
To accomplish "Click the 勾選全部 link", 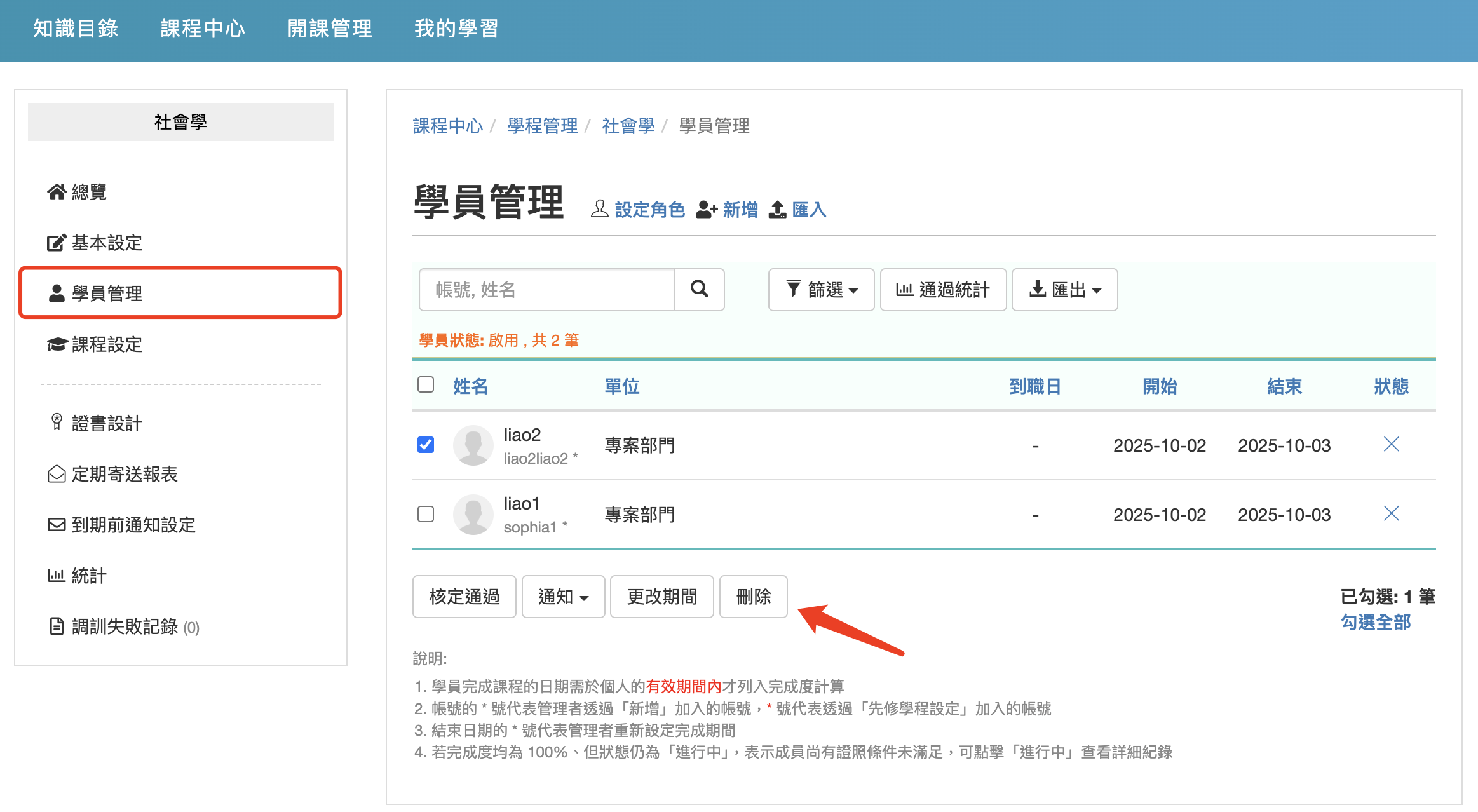I will click(x=1376, y=622).
